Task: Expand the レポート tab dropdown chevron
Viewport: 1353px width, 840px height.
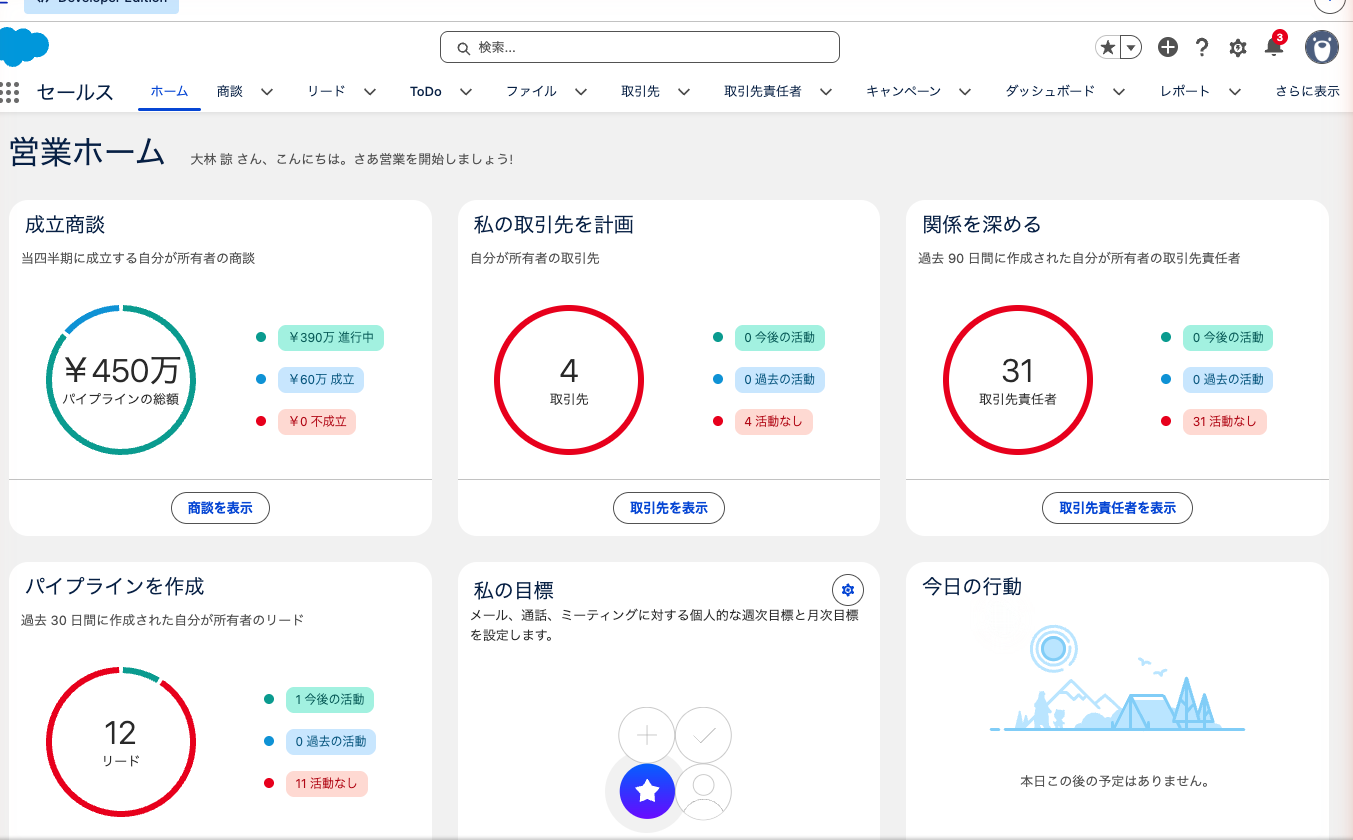Action: coord(1235,92)
